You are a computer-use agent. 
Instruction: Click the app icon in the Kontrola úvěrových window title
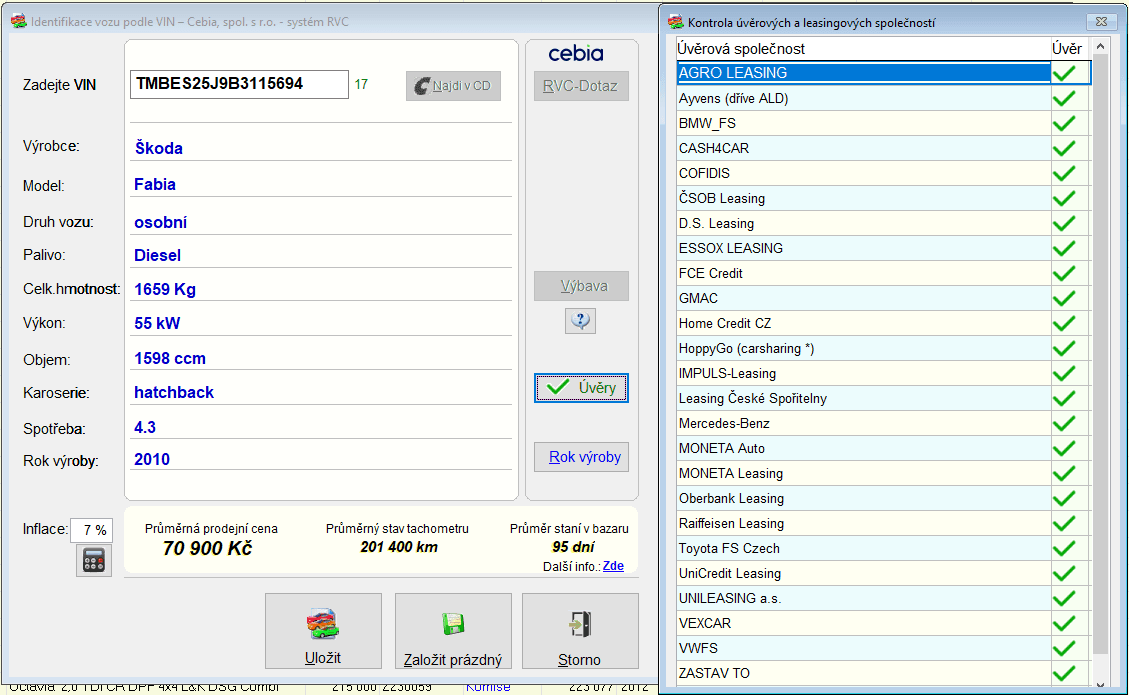point(675,22)
